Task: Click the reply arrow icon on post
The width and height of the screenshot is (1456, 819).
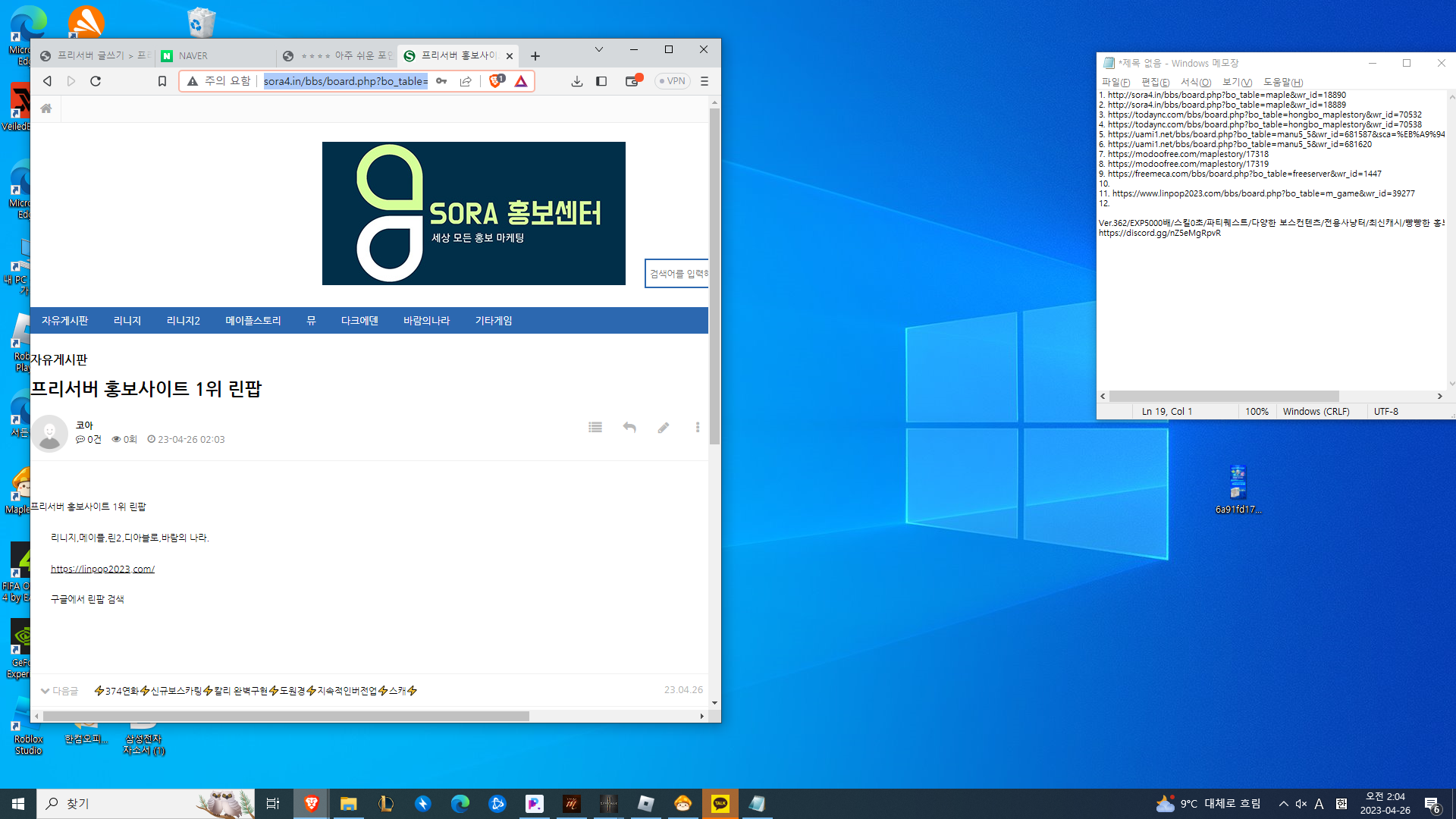Action: 629,428
